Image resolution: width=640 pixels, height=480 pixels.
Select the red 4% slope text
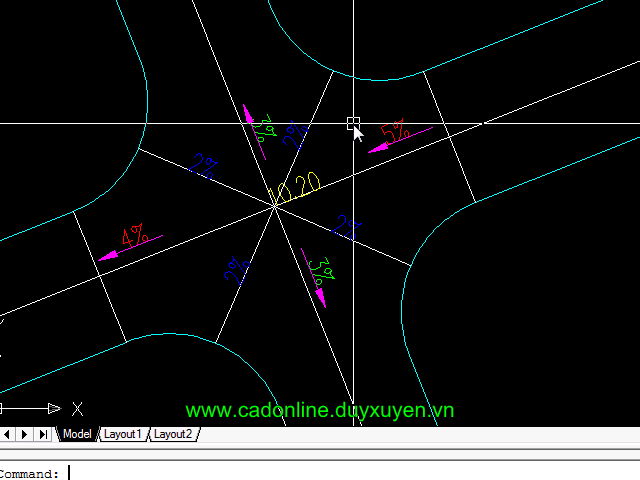click(x=135, y=236)
